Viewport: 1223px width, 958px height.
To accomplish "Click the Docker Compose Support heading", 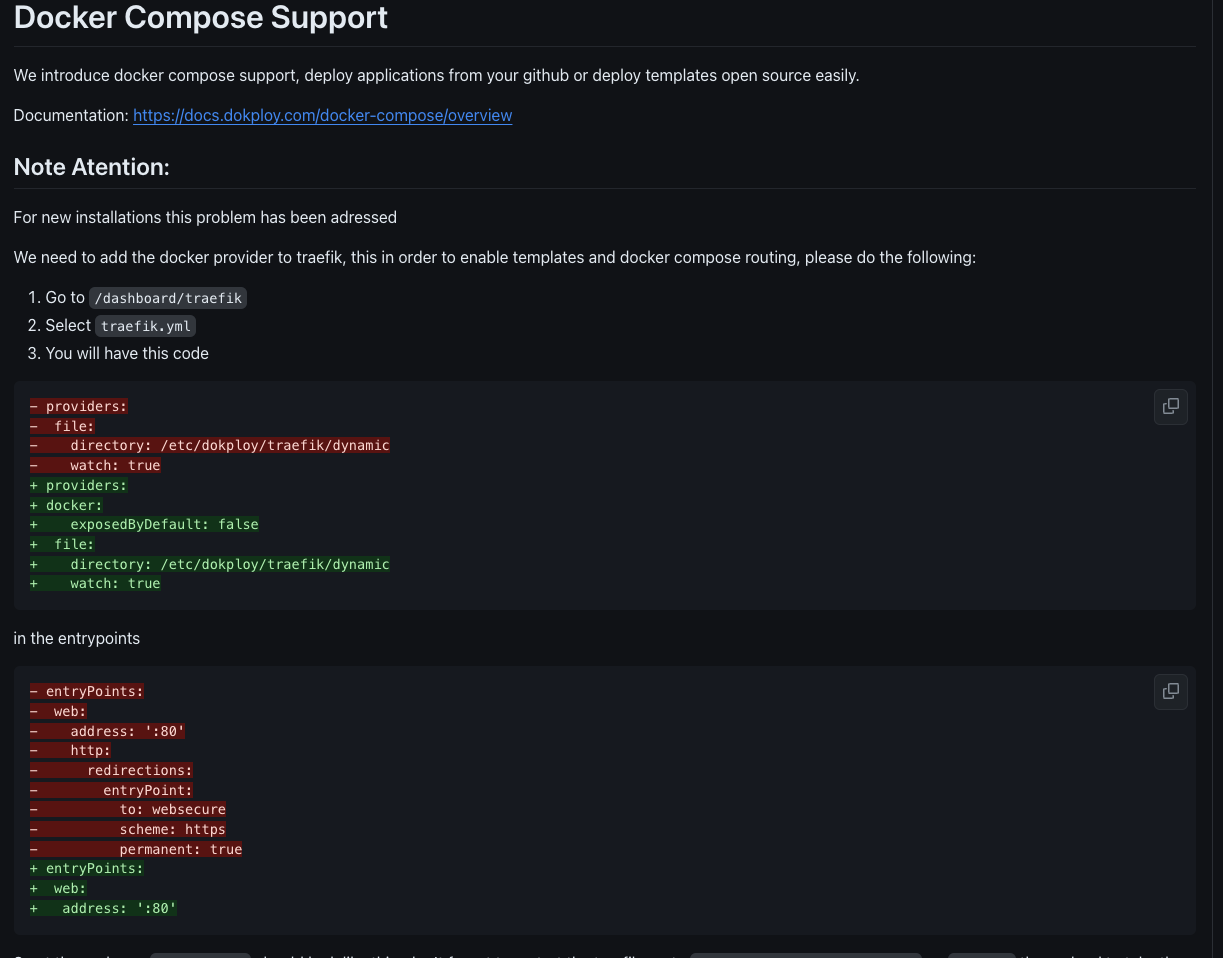I will coord(201,17).
